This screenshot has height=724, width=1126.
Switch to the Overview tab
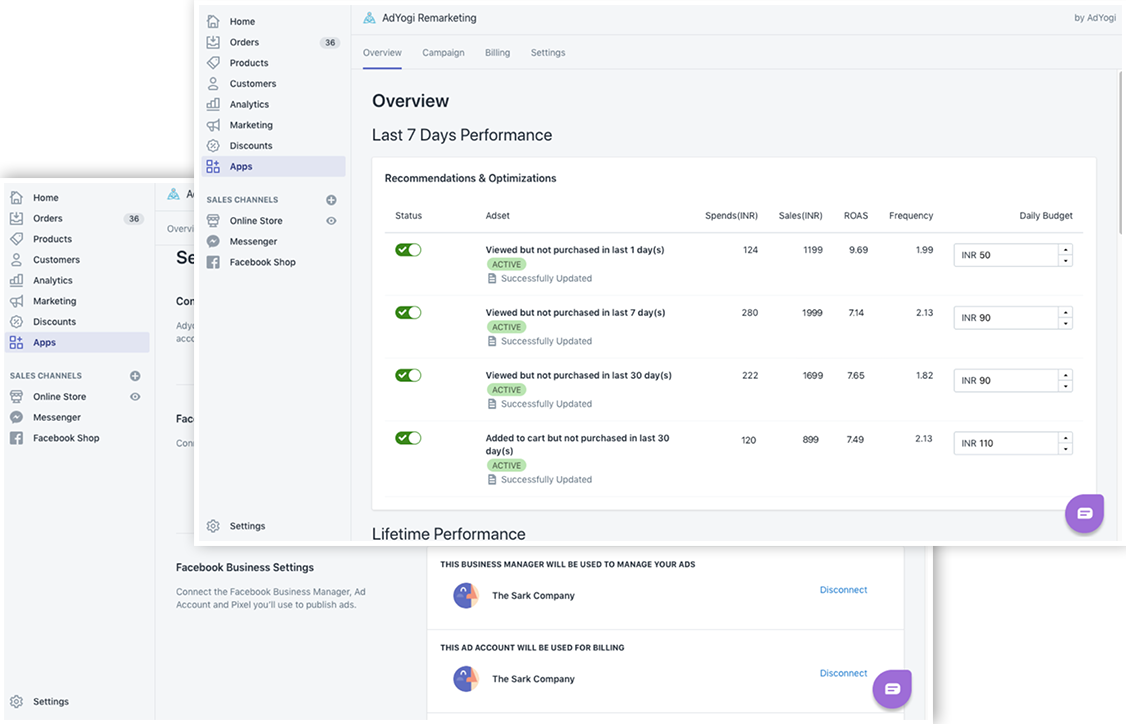click(382, 52)
